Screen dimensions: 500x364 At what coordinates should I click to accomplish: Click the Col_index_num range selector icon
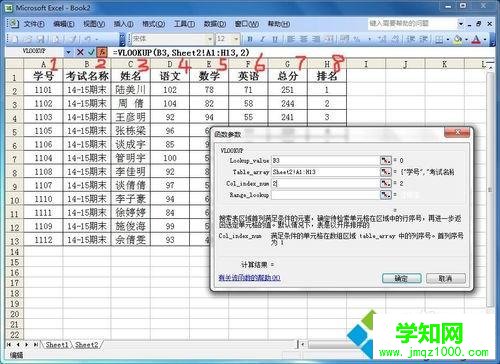tap(385, 183)
